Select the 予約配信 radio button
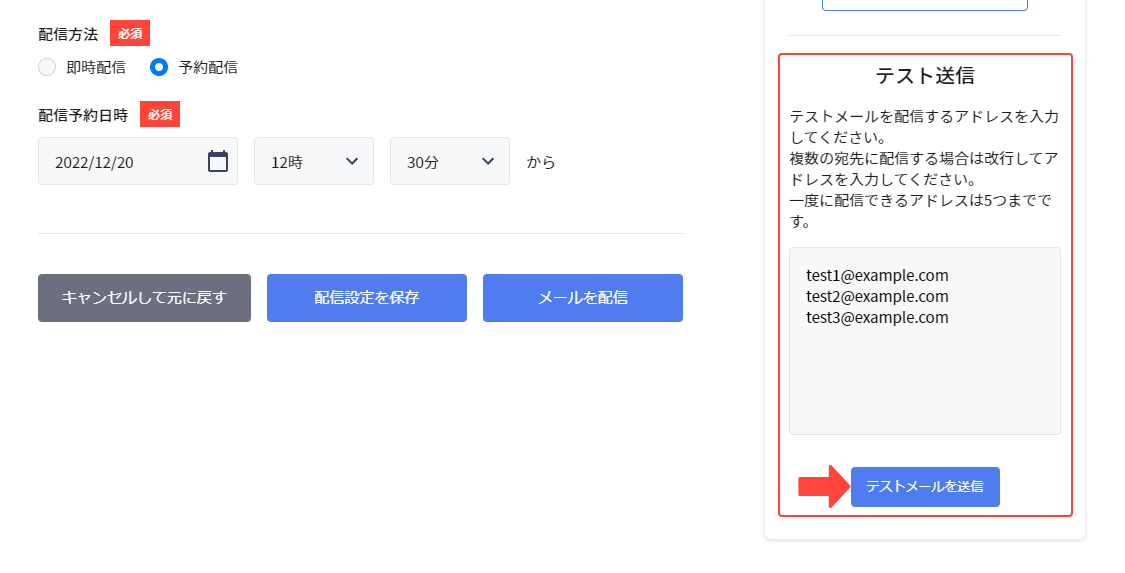The image size is (1125, 573). [159, 67]
